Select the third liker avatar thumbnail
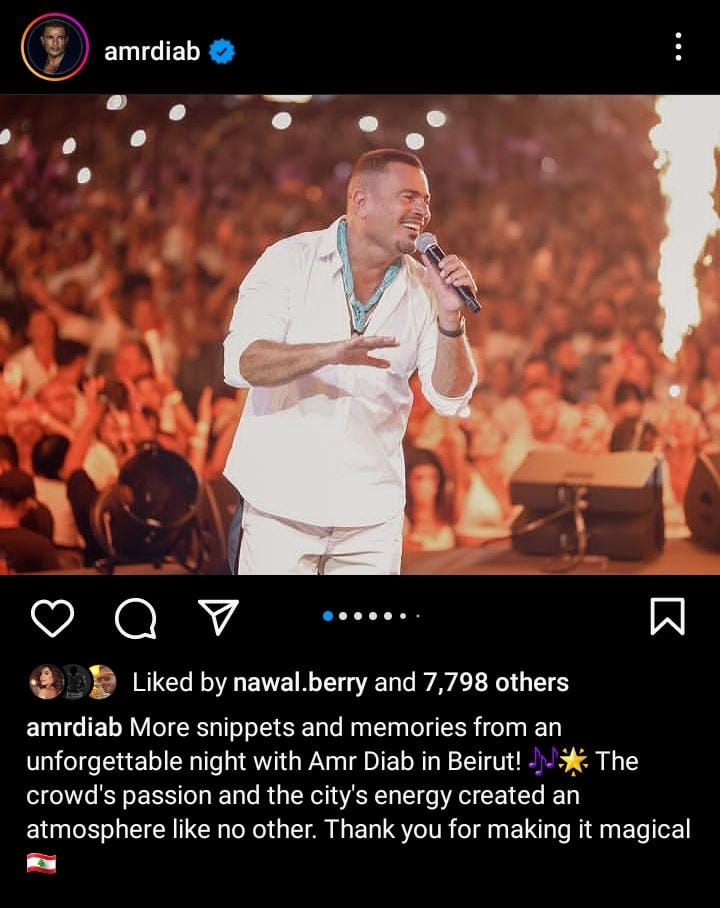The height and width of the screenshot is (908, 720). pyautogui.click(x=102, y=682)
